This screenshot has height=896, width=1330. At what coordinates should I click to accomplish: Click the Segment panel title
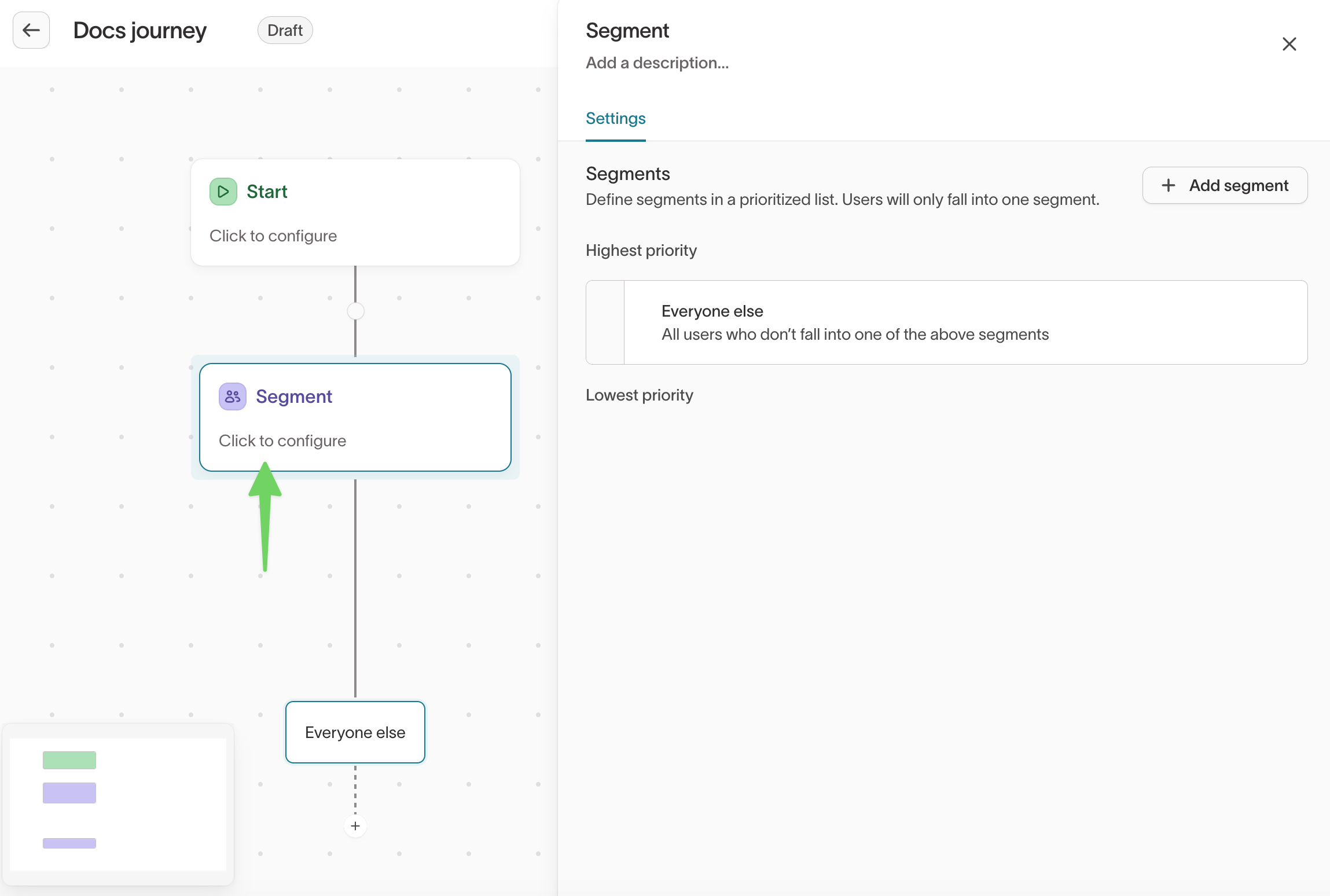627,30
